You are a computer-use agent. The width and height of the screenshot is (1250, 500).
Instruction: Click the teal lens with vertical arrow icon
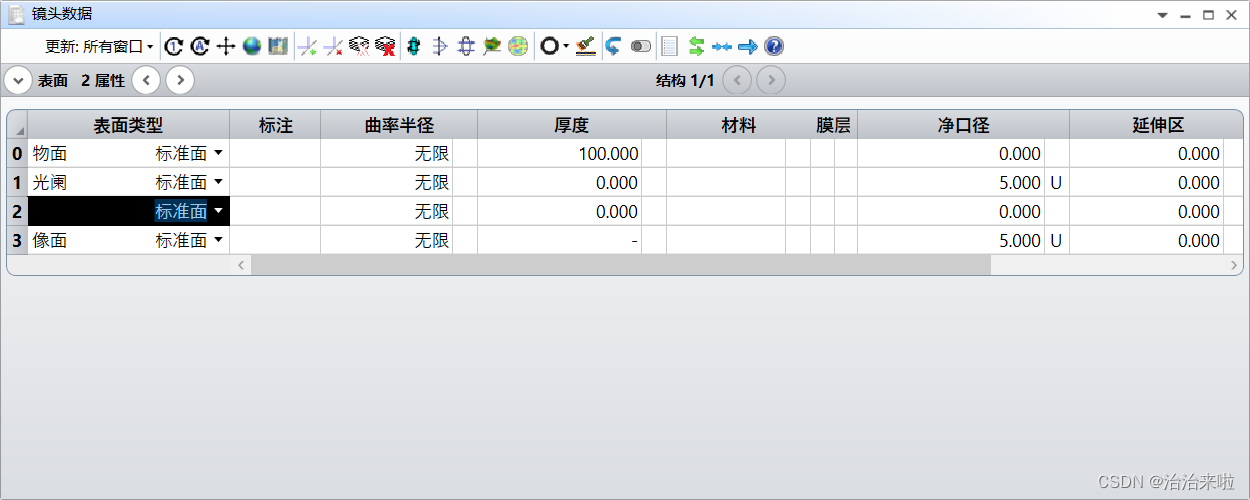coord(414,46)
